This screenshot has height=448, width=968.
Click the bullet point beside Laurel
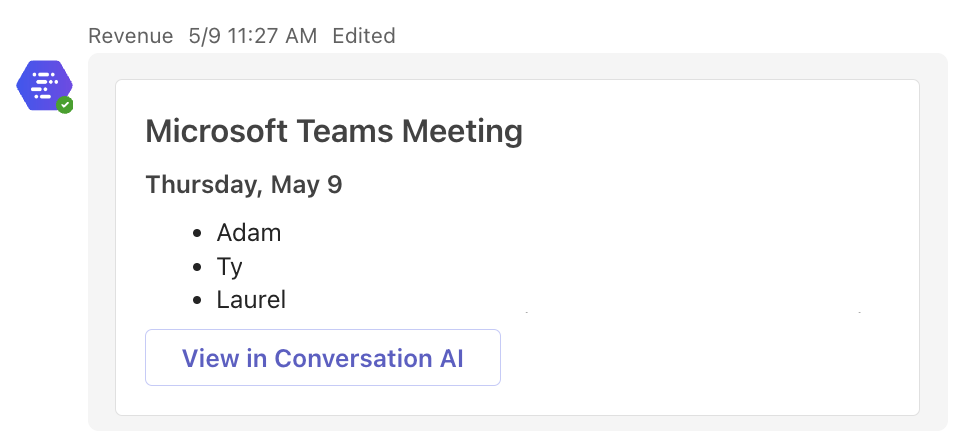coord(197,300)
